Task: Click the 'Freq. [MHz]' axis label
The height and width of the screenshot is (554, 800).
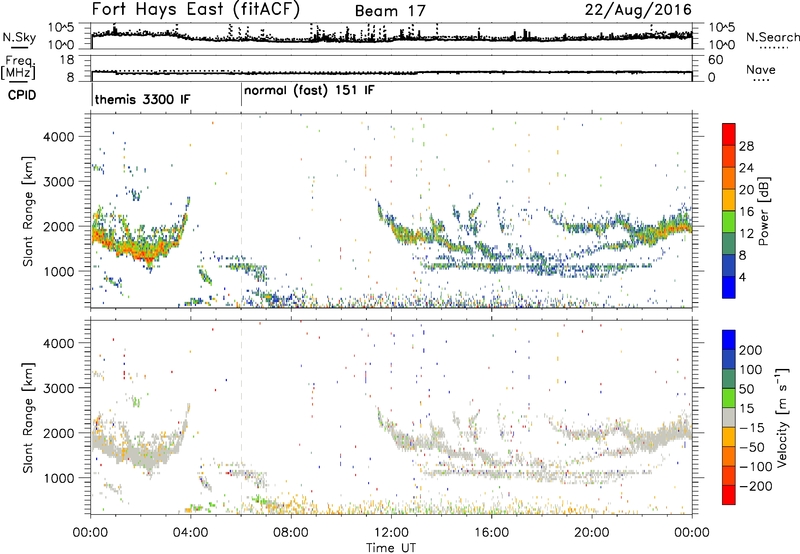Action: [19, 68]
